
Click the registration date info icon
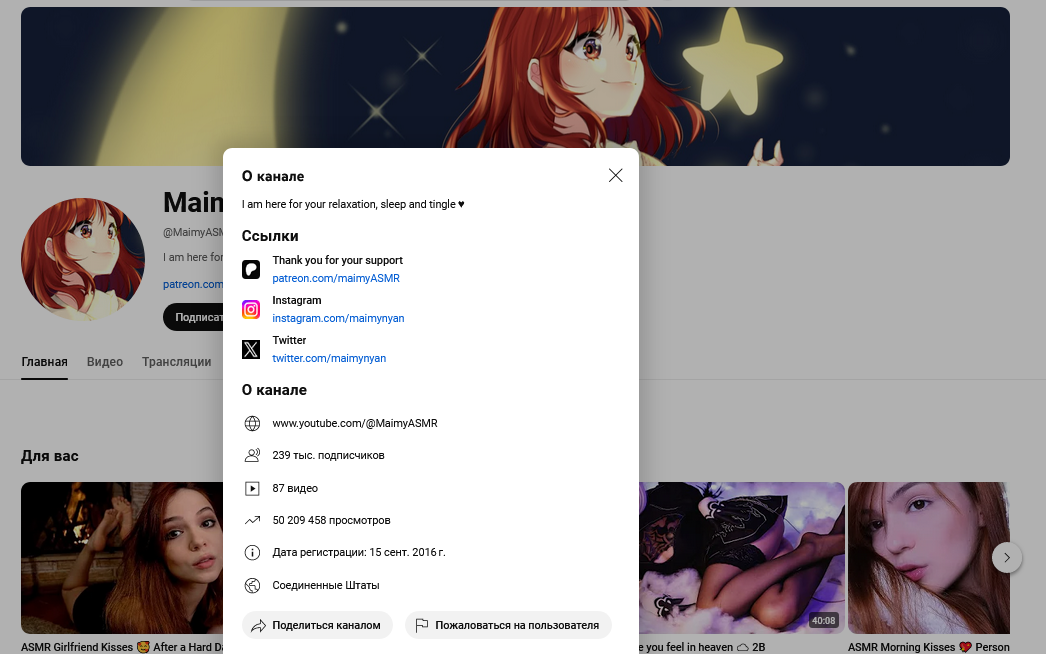252,553
